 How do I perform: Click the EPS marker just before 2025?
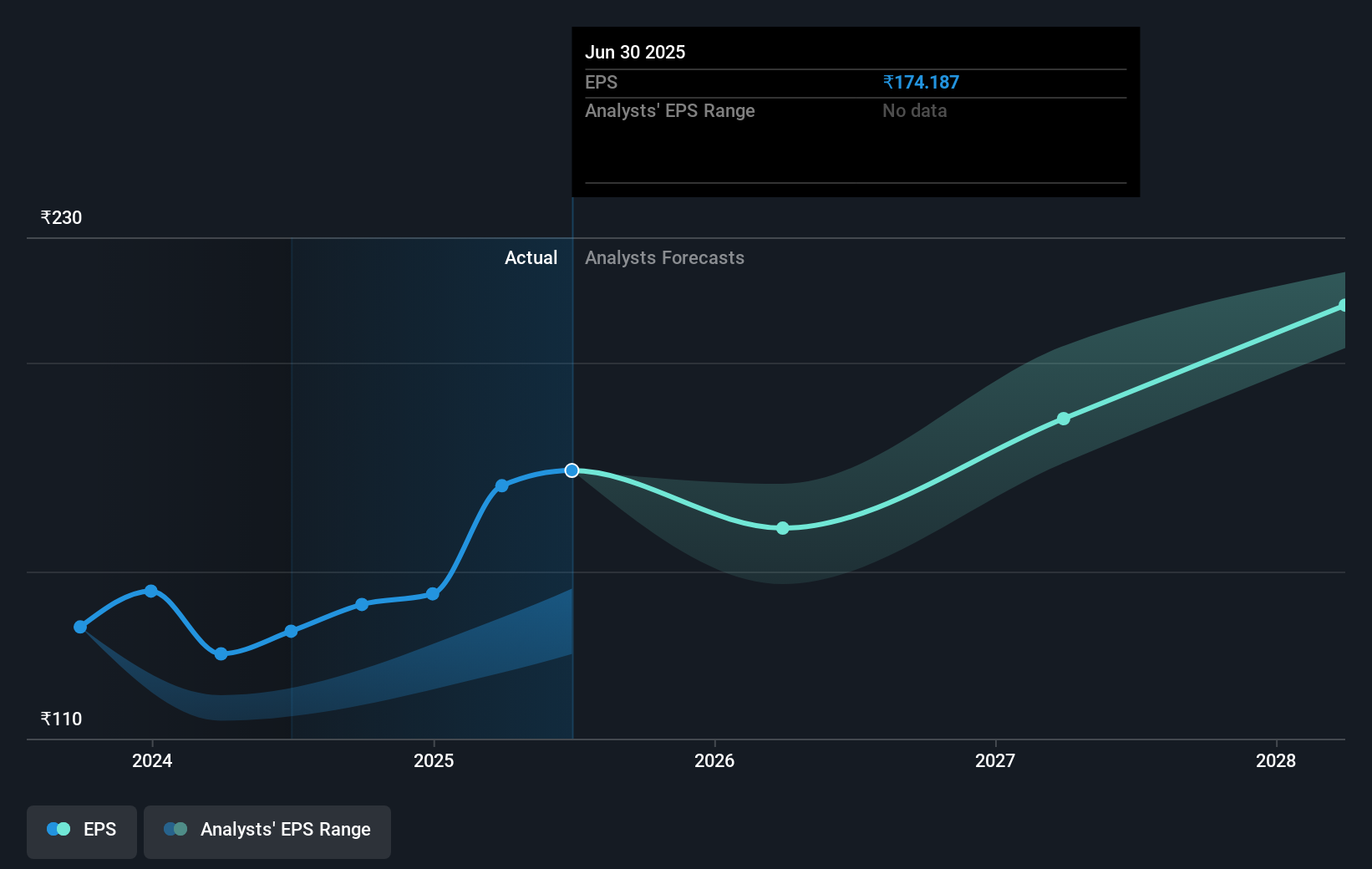pos(362,604)
